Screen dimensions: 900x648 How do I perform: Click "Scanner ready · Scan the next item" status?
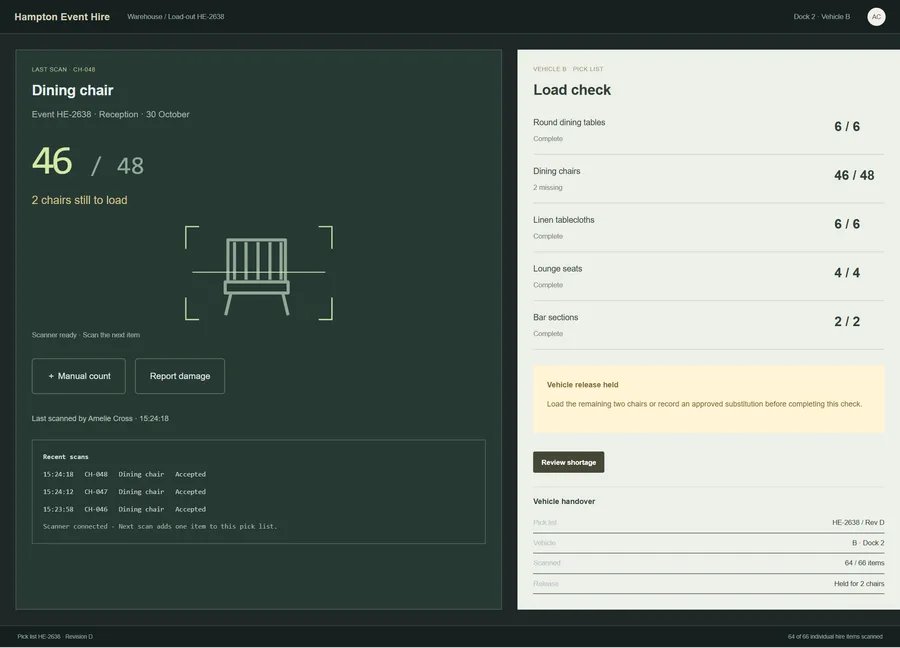(86, 335)
